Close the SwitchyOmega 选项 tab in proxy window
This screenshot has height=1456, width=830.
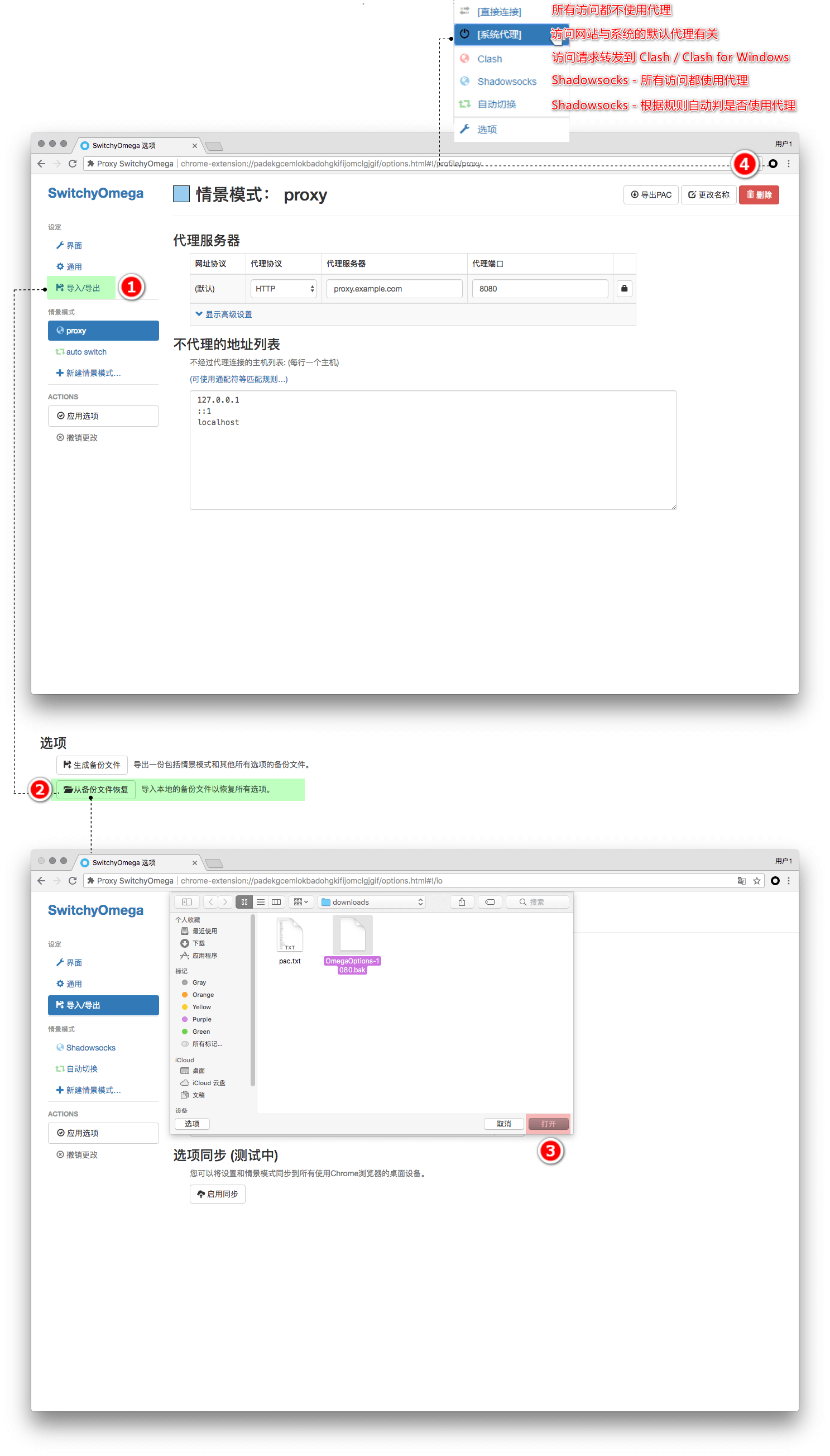coord(194,145)
